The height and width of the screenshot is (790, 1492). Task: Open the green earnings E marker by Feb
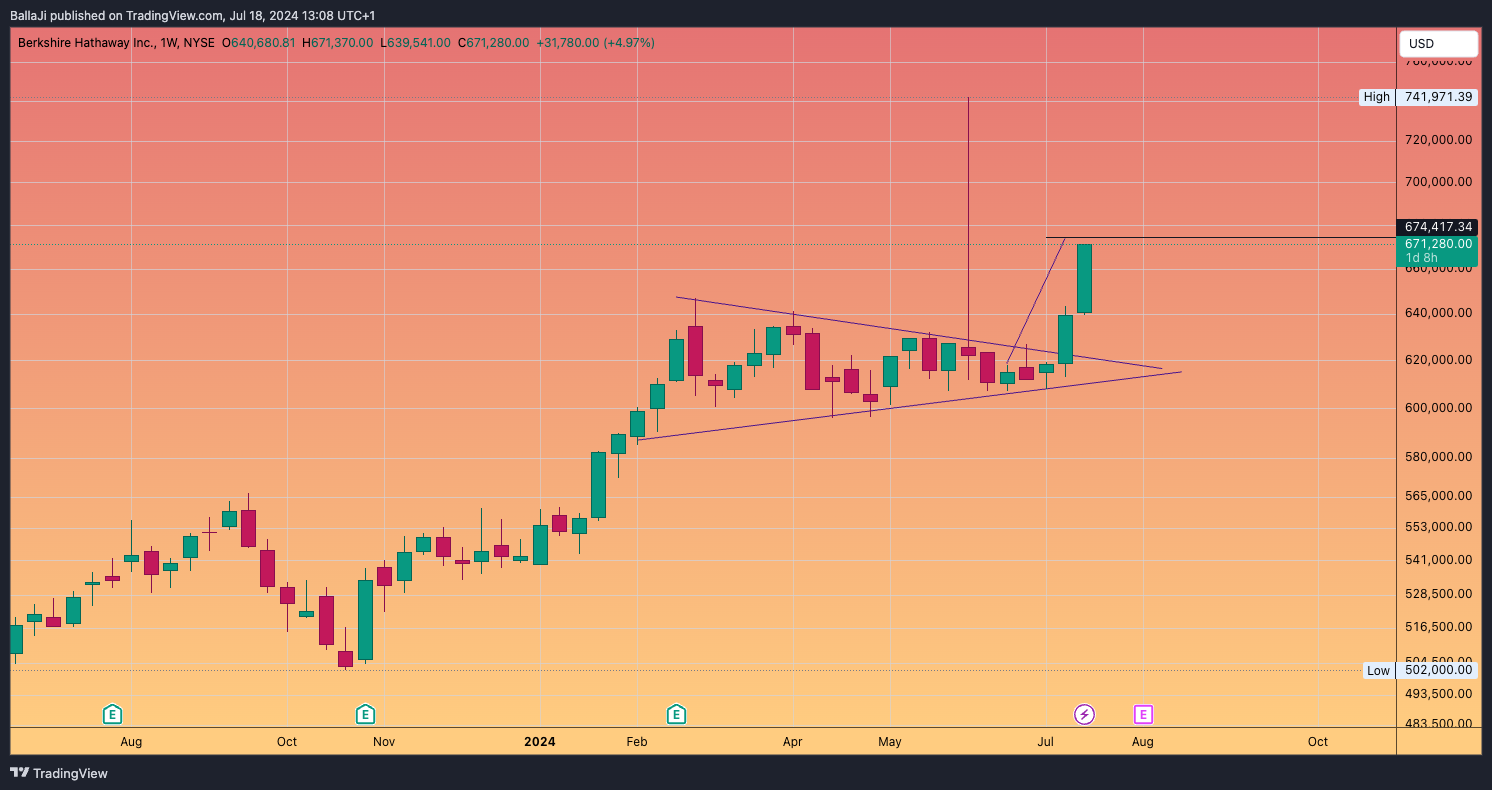[x=676, y=714]
